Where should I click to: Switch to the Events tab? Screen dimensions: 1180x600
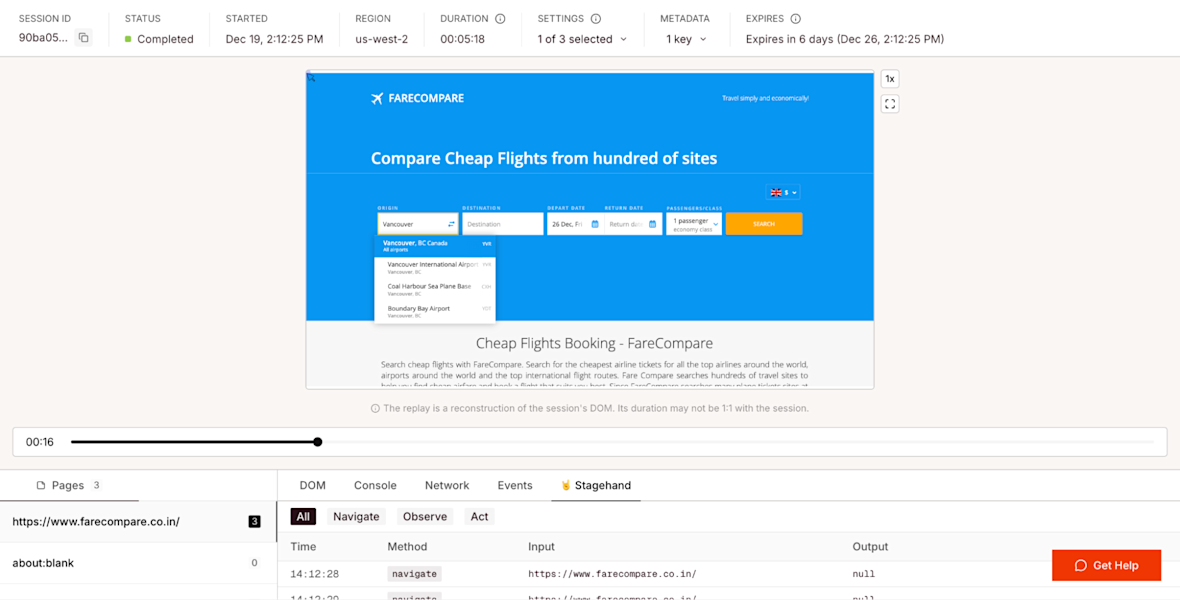pos(515,486)
